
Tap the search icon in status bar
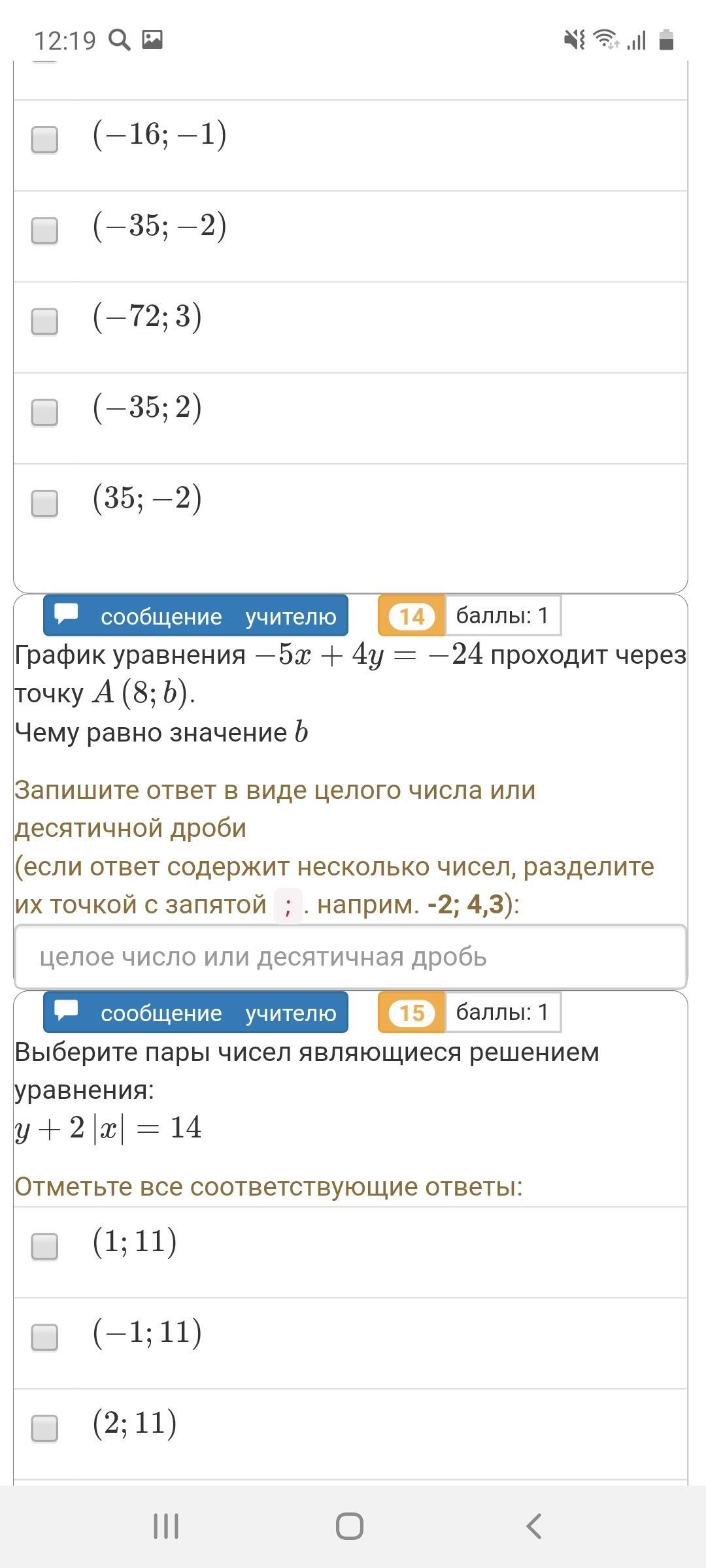[x=119, y=41]
